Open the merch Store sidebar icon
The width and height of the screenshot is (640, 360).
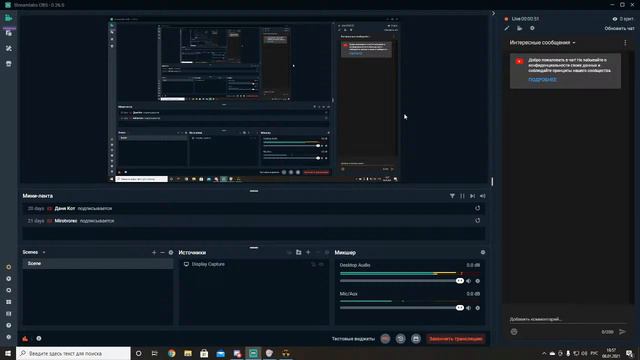point(9,64)
